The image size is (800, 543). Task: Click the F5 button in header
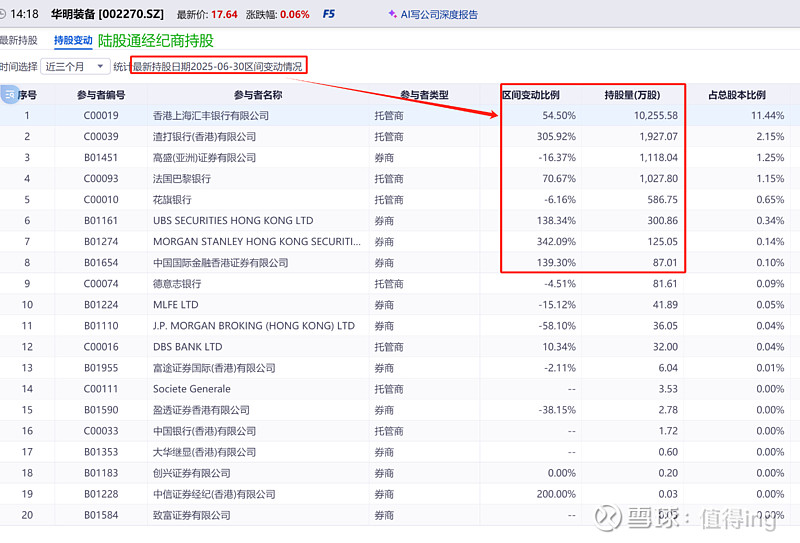[329, 14]
